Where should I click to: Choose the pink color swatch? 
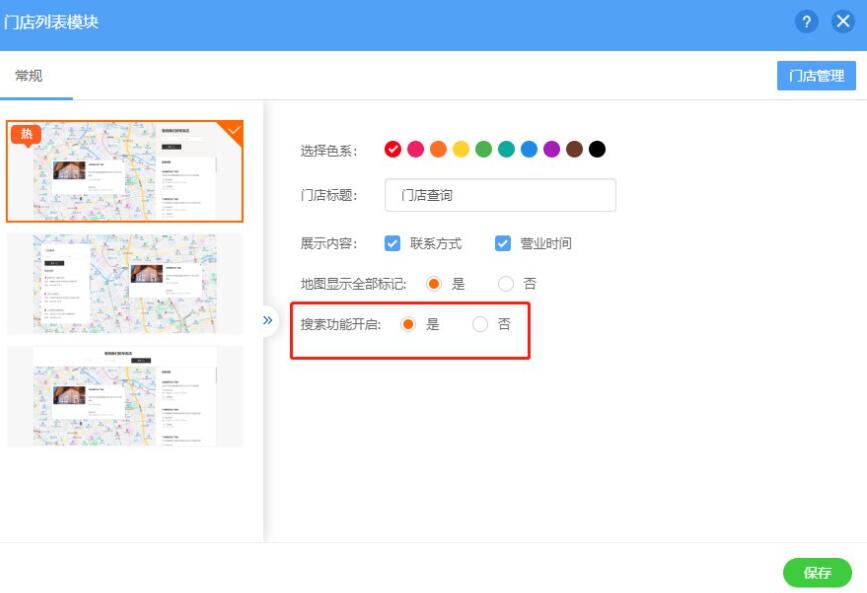click(415, 150)
